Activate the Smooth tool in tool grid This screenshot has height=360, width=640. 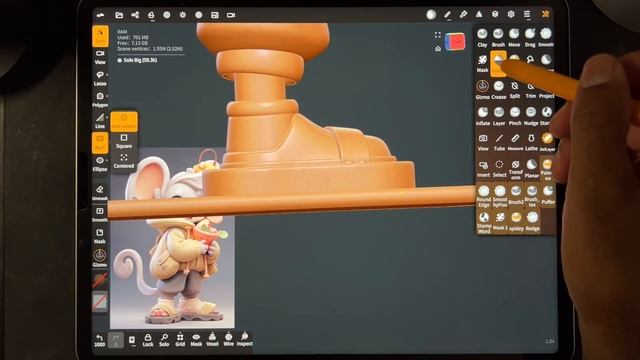[546, 38]
